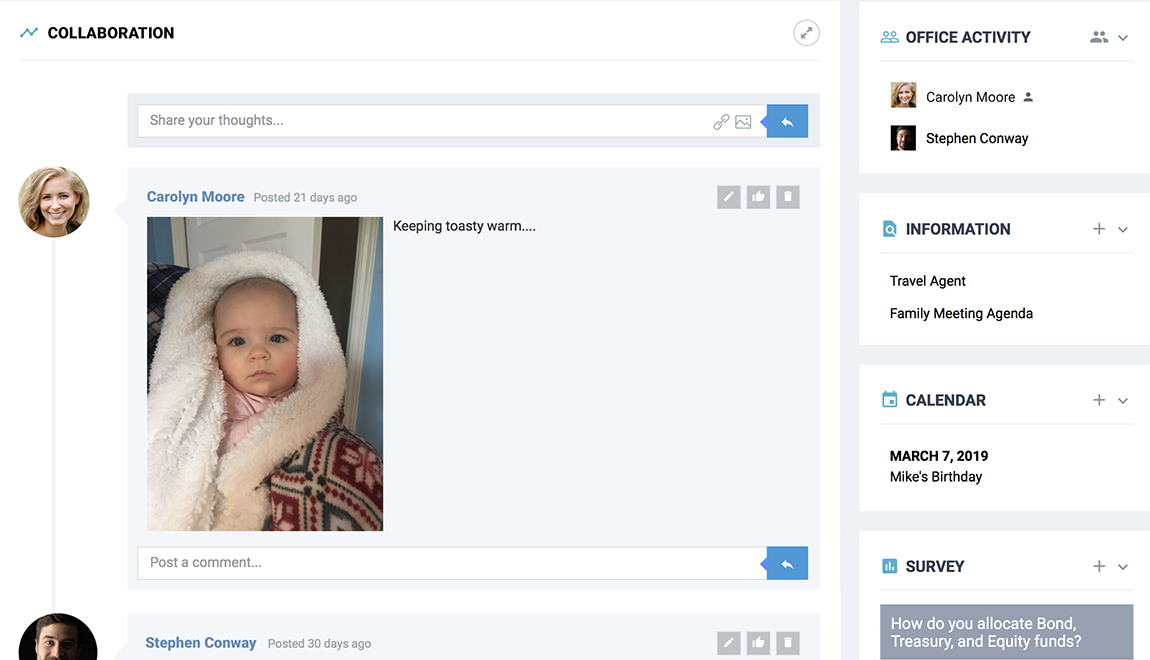
Task: Click the attach link icon in share box
Action: tap(721, 122)
